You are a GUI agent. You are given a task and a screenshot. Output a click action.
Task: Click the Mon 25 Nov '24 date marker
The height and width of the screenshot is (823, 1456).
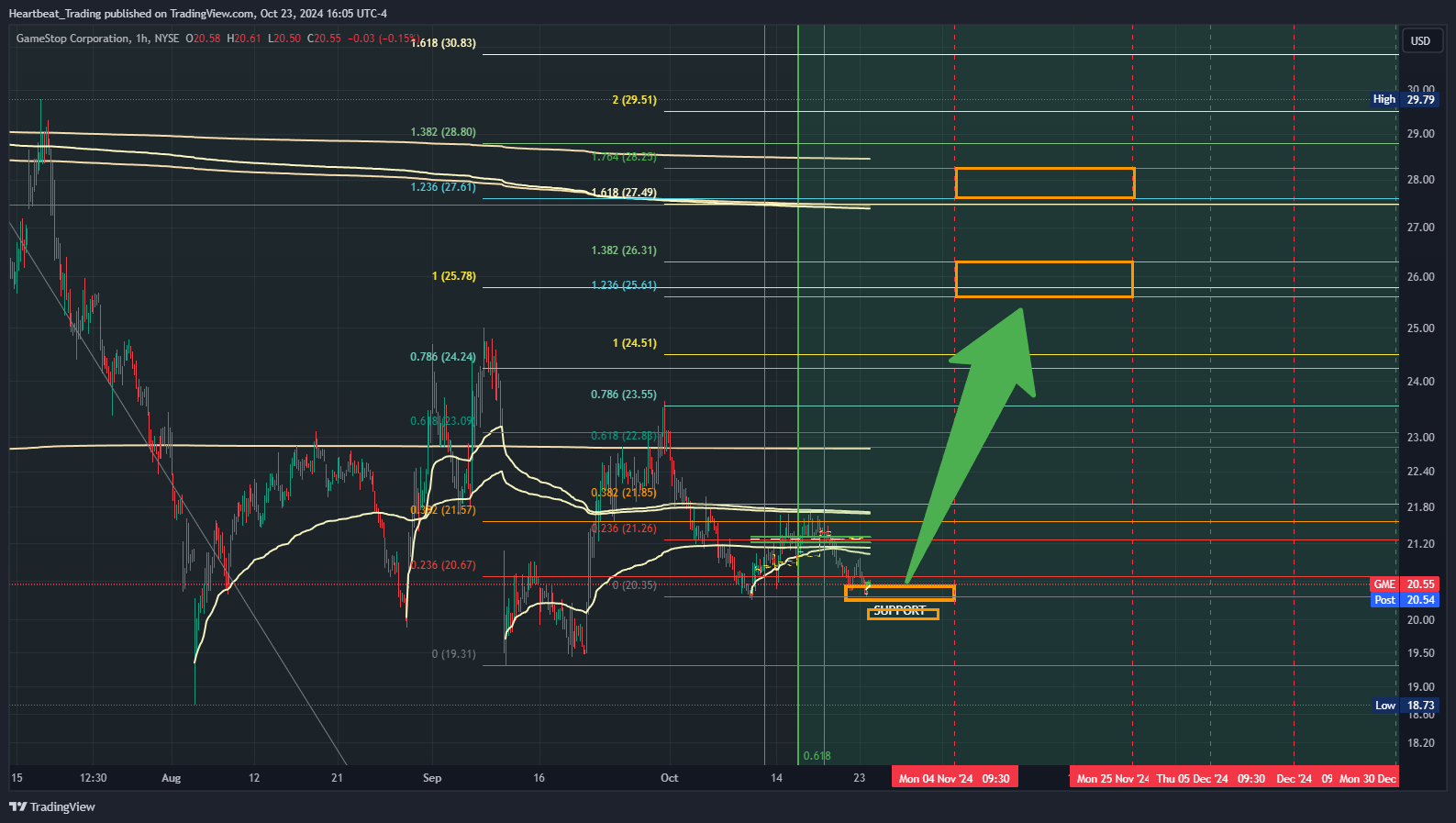click(1112, 779)
